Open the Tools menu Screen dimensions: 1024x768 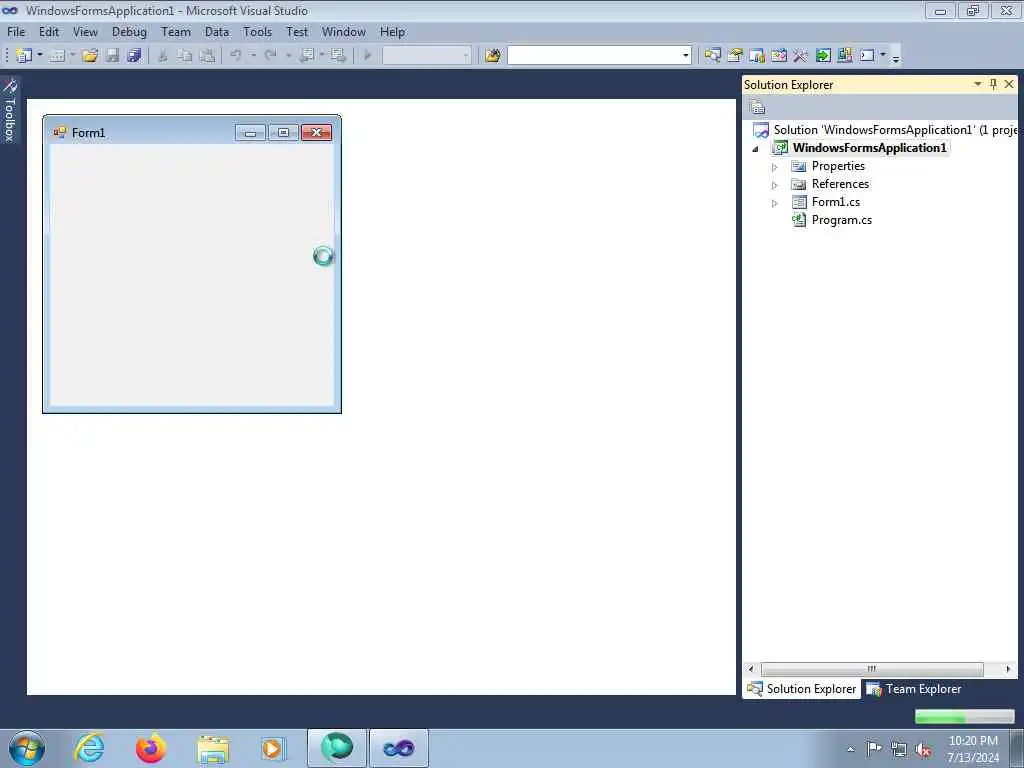(257, 32)
